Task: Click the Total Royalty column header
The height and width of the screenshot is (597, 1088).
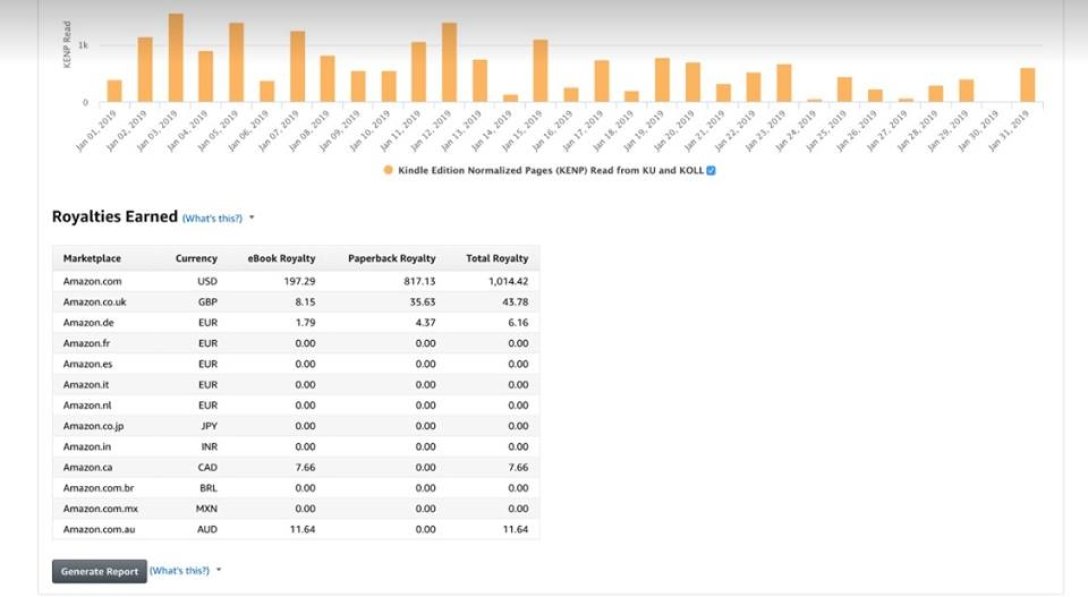Action: tap(497, 258)
